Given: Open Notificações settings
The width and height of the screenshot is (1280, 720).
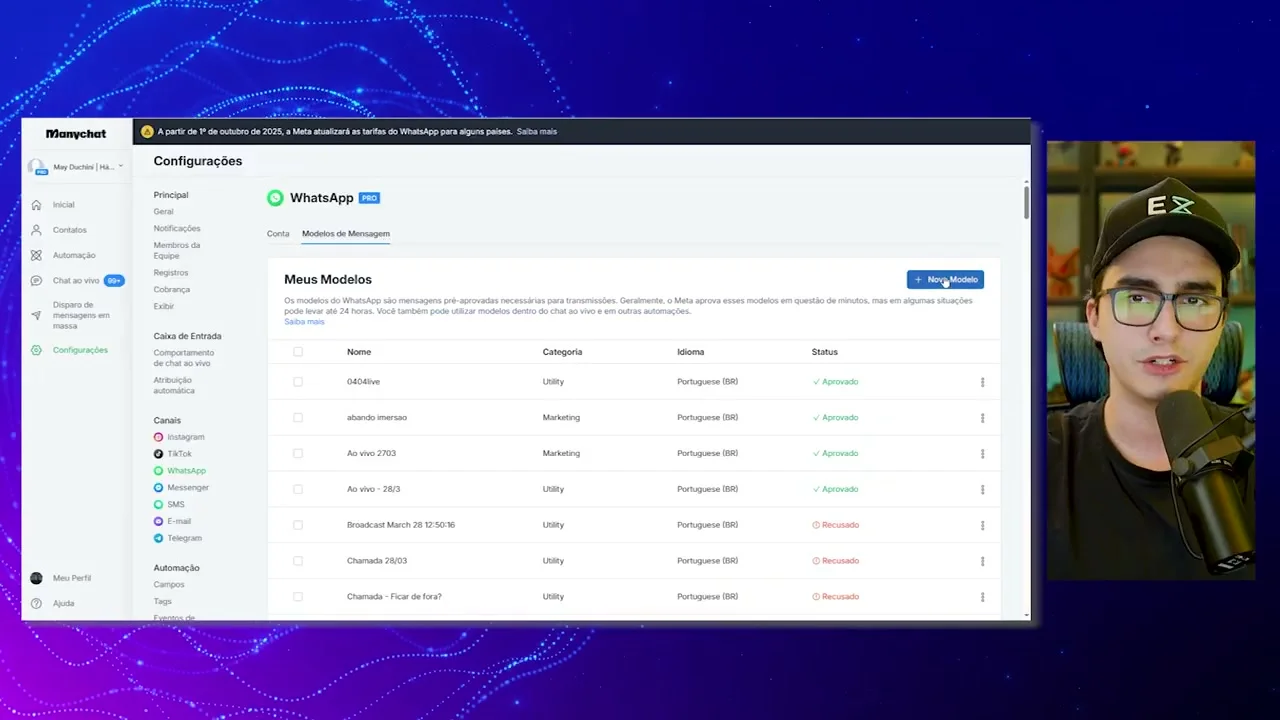Looking at the screenshot, I should pyautogui.click(x=177, y=229).
